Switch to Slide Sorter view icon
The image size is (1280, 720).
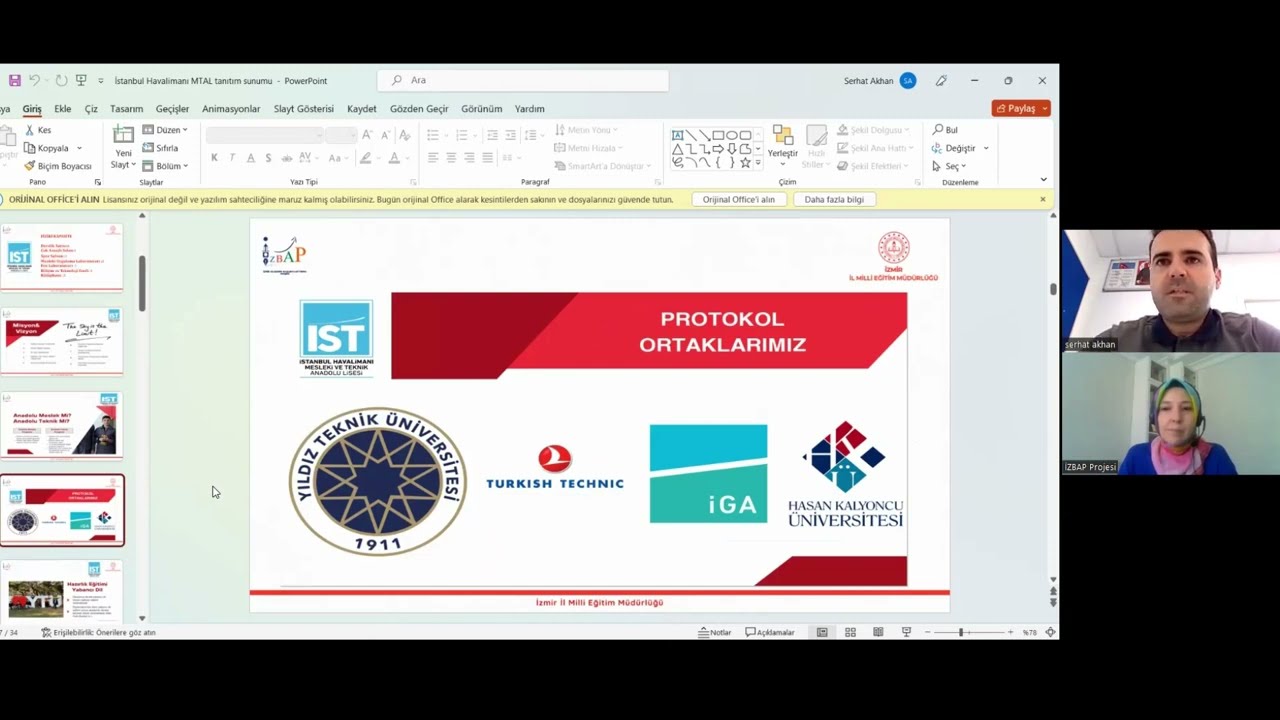[850, 632]
